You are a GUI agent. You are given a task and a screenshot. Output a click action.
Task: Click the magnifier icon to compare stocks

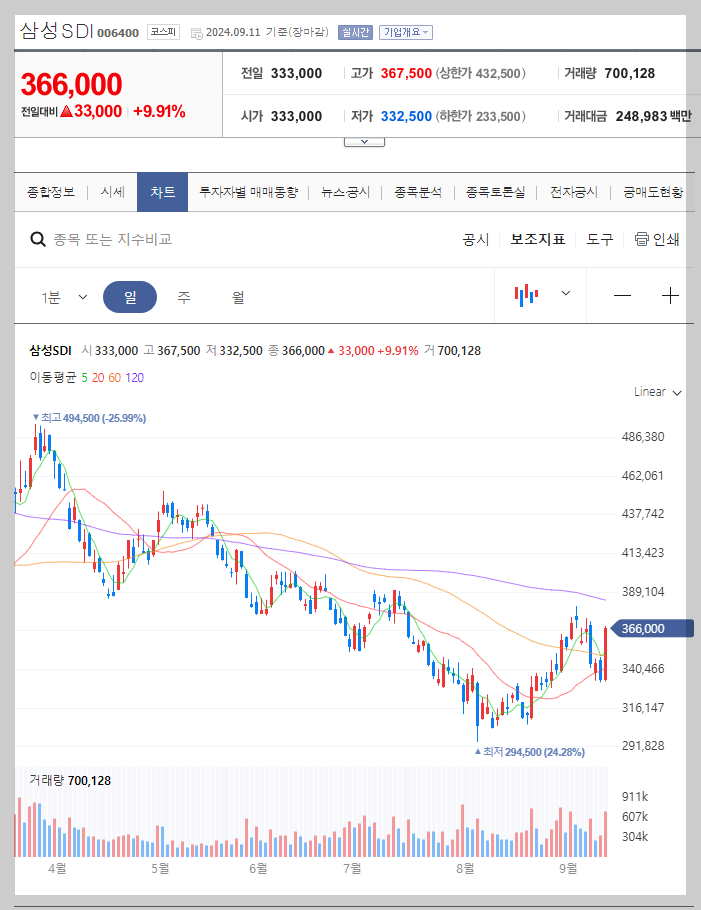click(x=38, y=239)
